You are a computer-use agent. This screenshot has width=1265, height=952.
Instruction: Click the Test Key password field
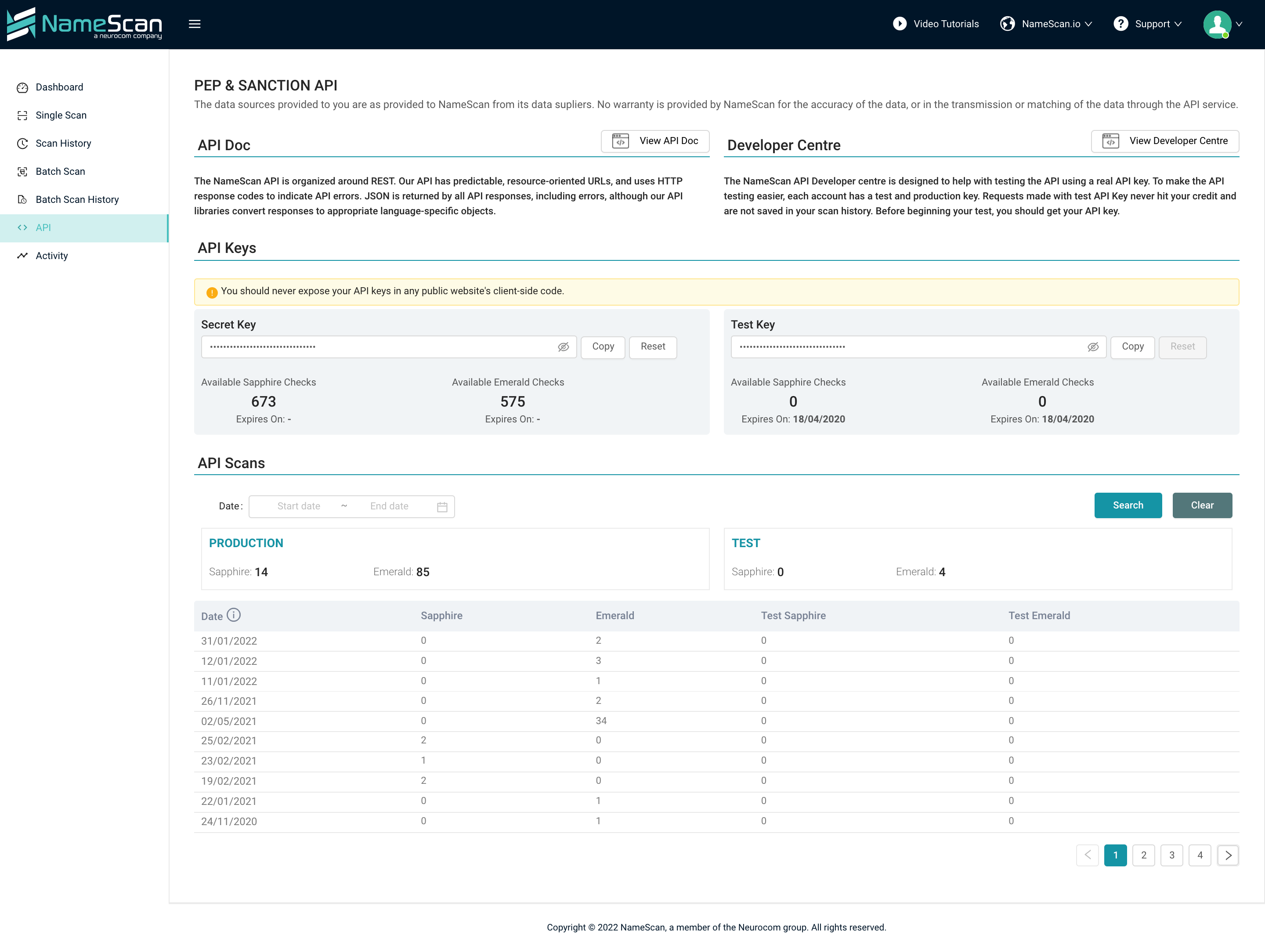(918, 347)
